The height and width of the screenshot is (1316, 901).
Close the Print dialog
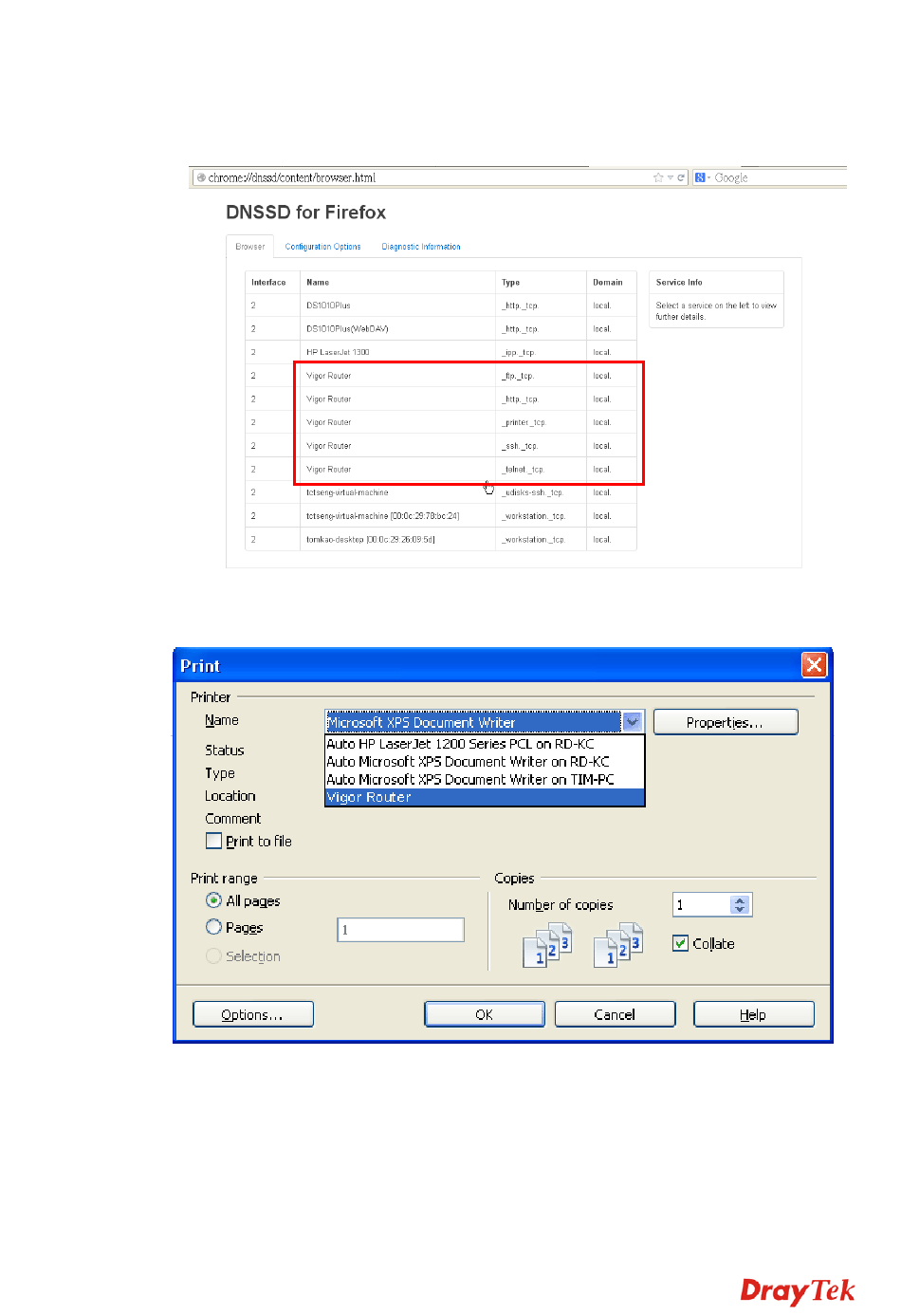tap(814, 665)
